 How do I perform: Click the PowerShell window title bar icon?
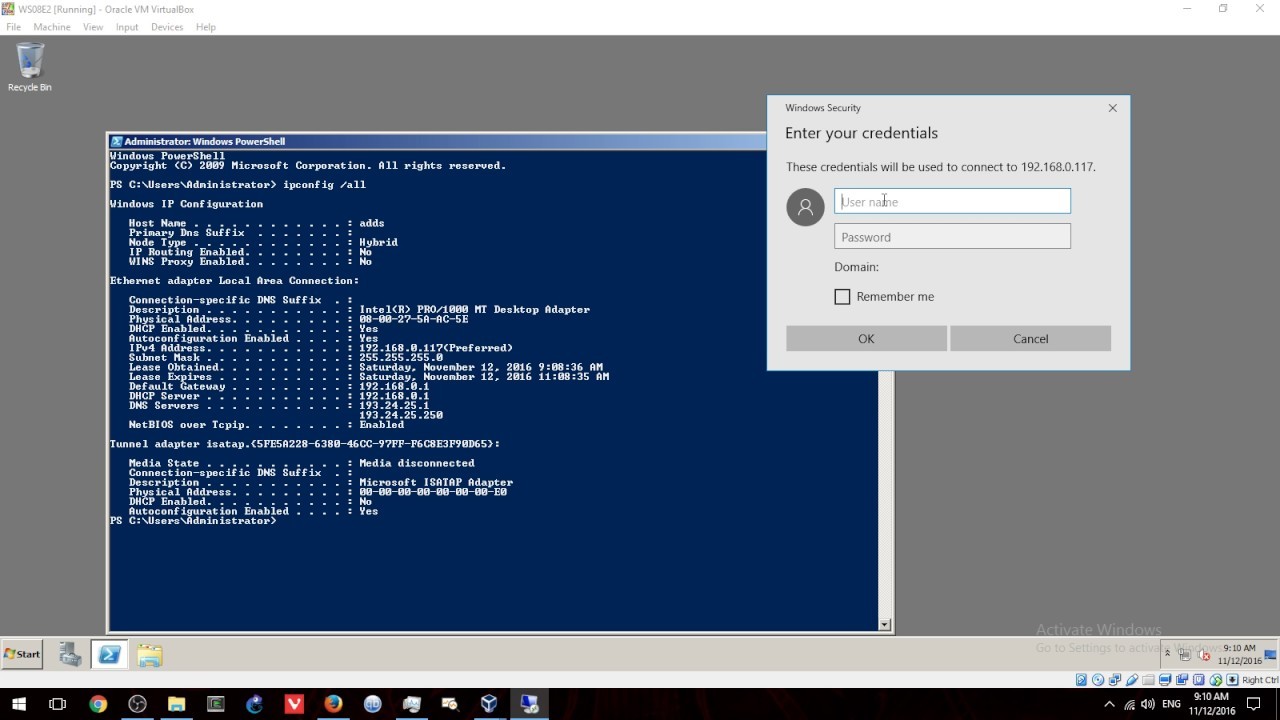(x=116, y=142)
